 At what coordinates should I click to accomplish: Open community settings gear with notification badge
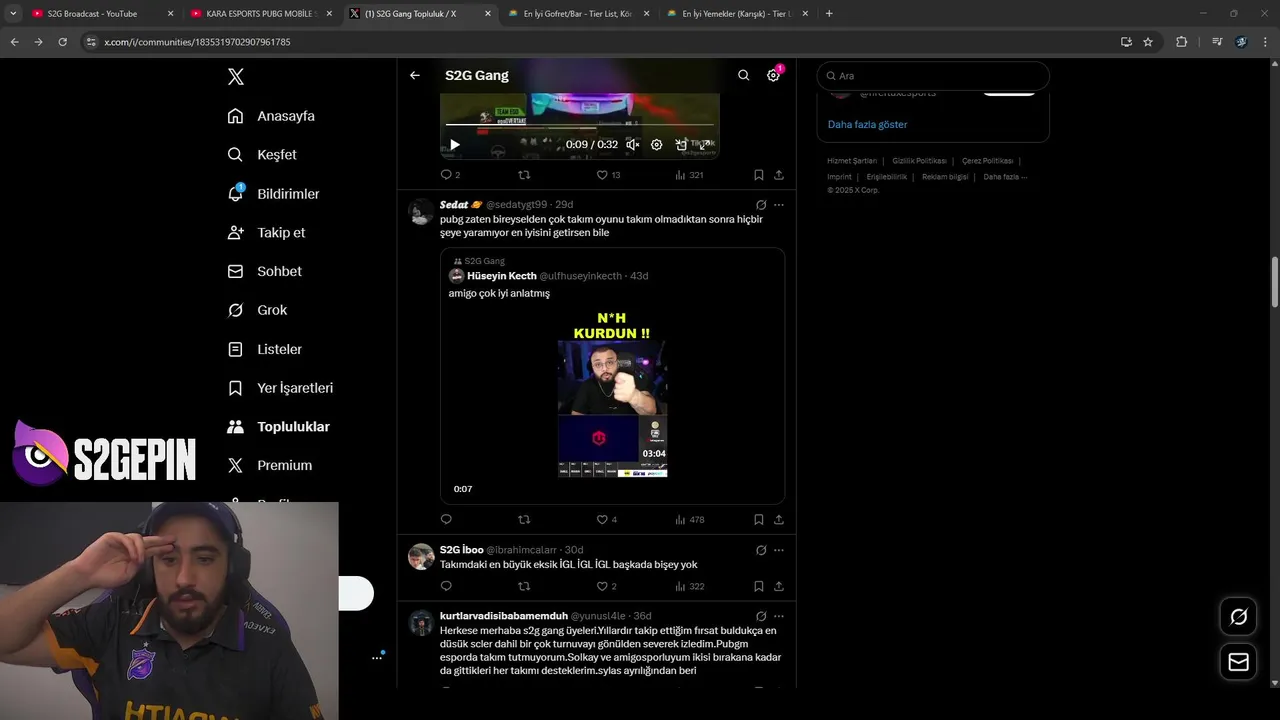[x=773, y=75]
